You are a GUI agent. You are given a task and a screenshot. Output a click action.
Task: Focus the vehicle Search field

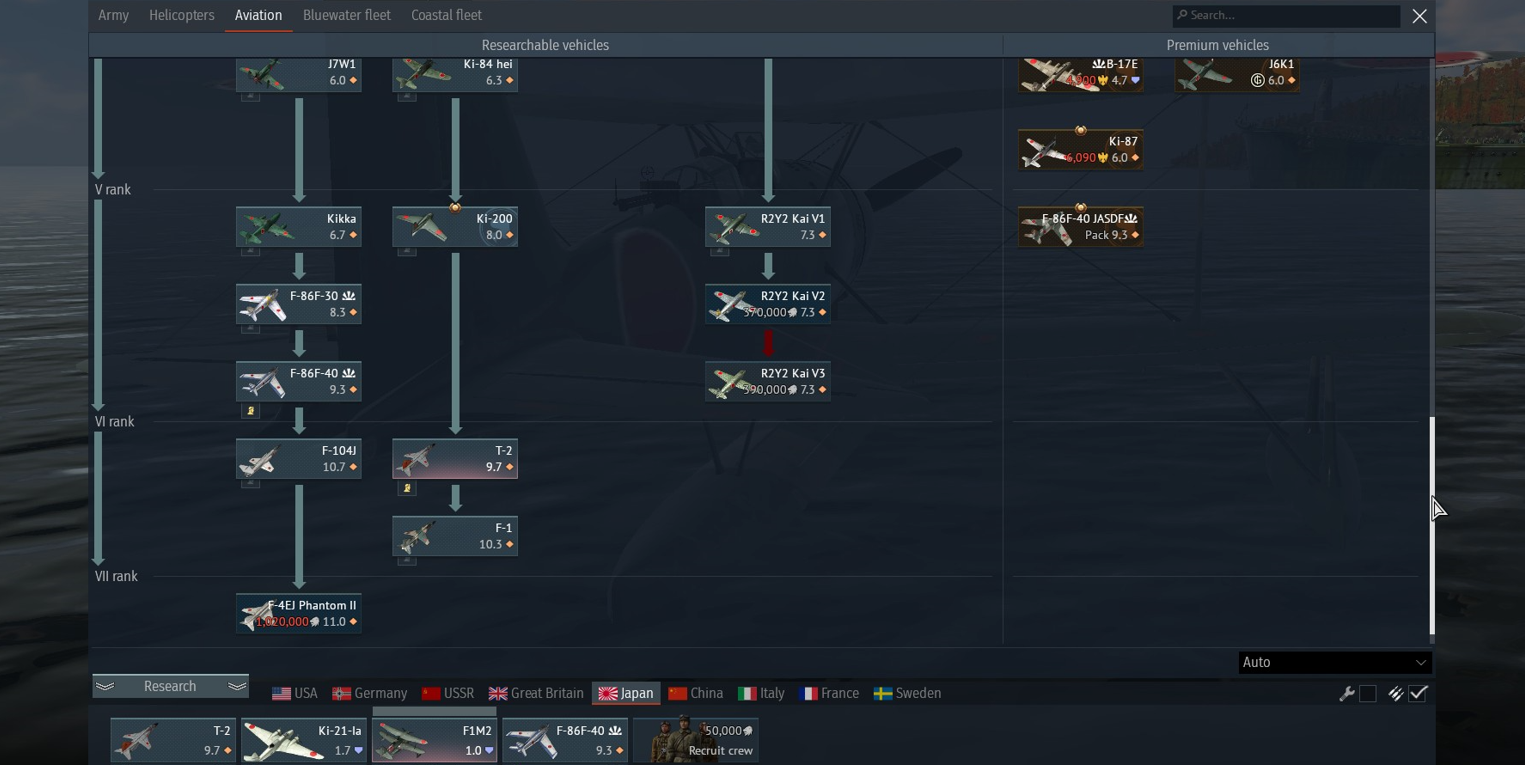coord(1286,15)
